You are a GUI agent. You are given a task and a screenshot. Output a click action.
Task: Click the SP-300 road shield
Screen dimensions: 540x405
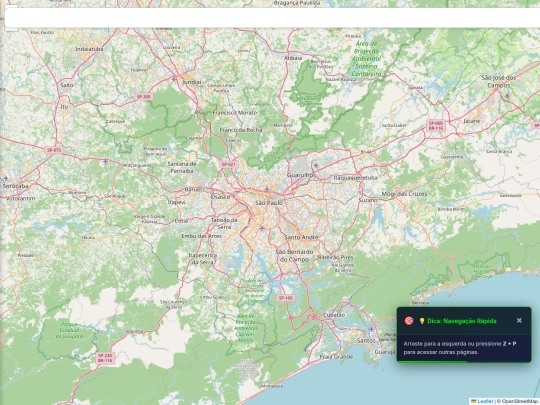click(144, 97)
